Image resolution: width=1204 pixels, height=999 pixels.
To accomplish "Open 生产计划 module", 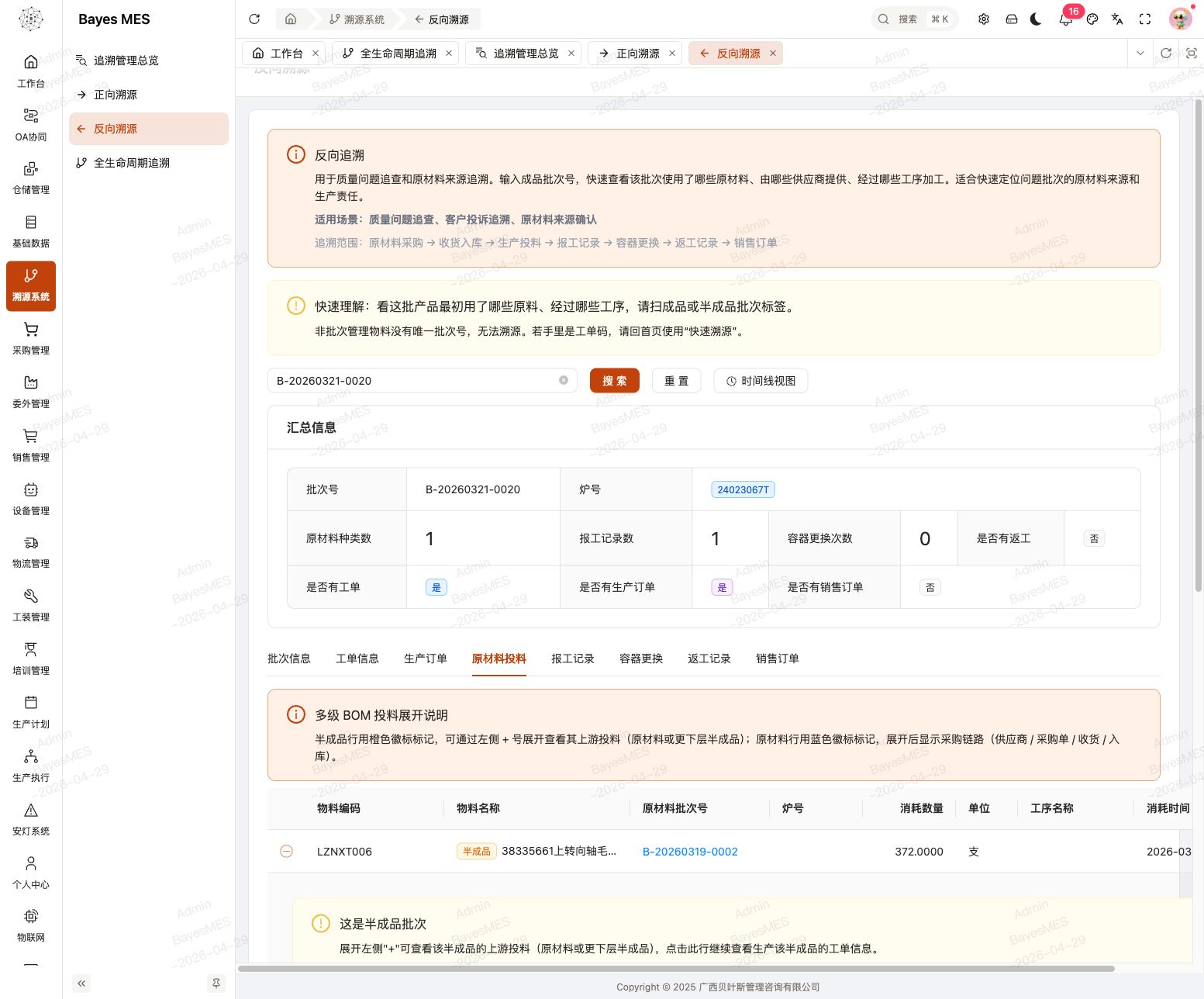I will [31, 713].
